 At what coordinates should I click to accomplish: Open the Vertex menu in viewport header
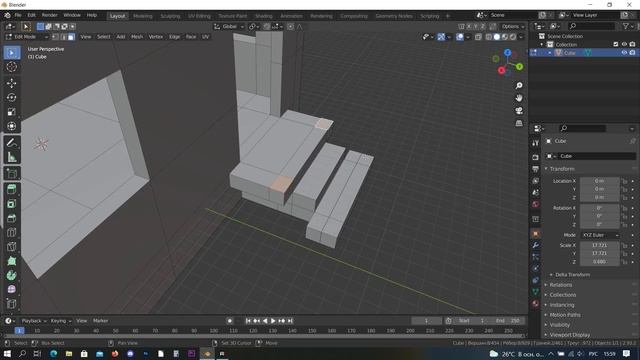click(156, 37)
